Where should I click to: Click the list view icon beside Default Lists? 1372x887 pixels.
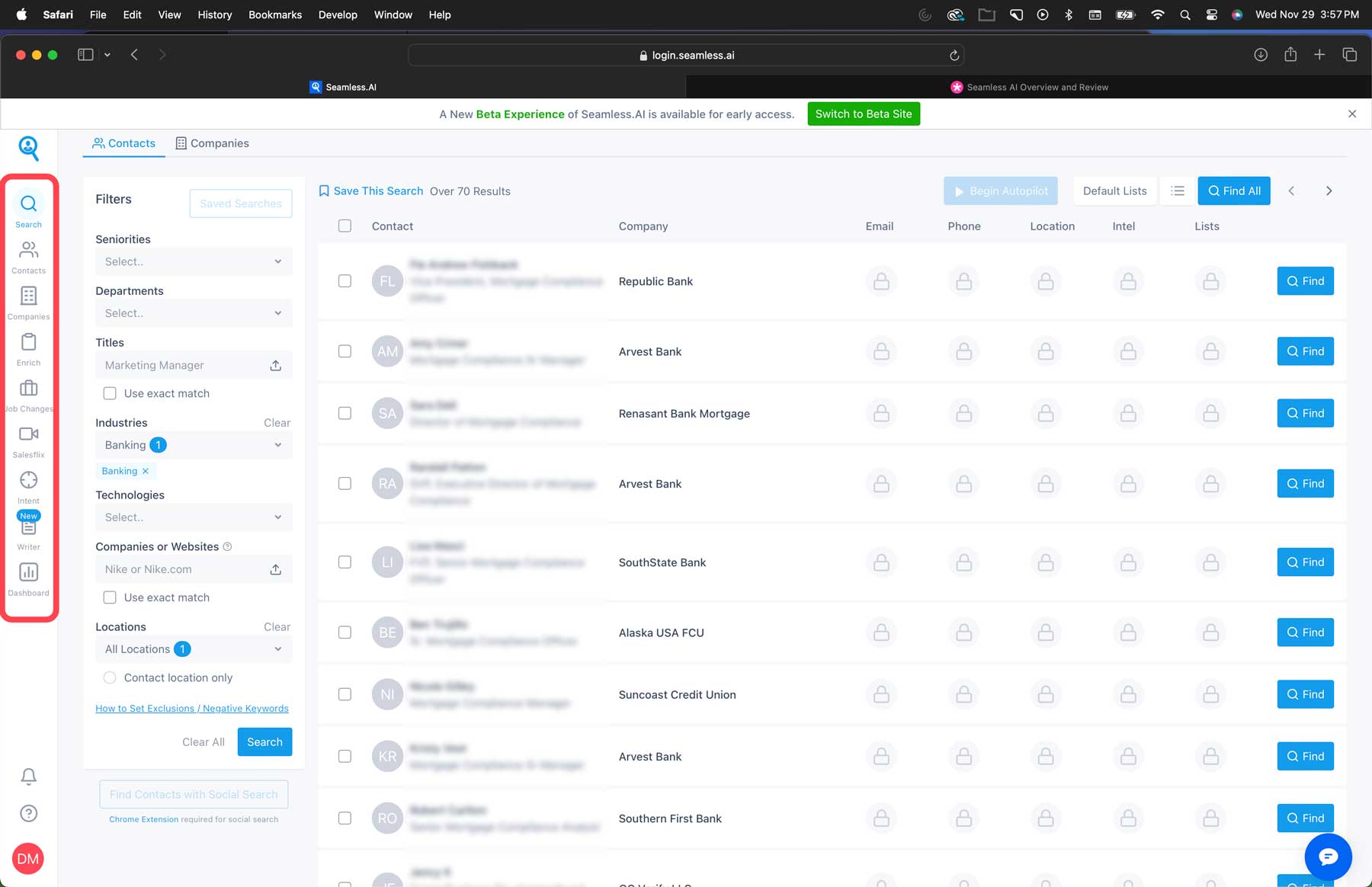pyautogui.click(x=1177, y=191)
